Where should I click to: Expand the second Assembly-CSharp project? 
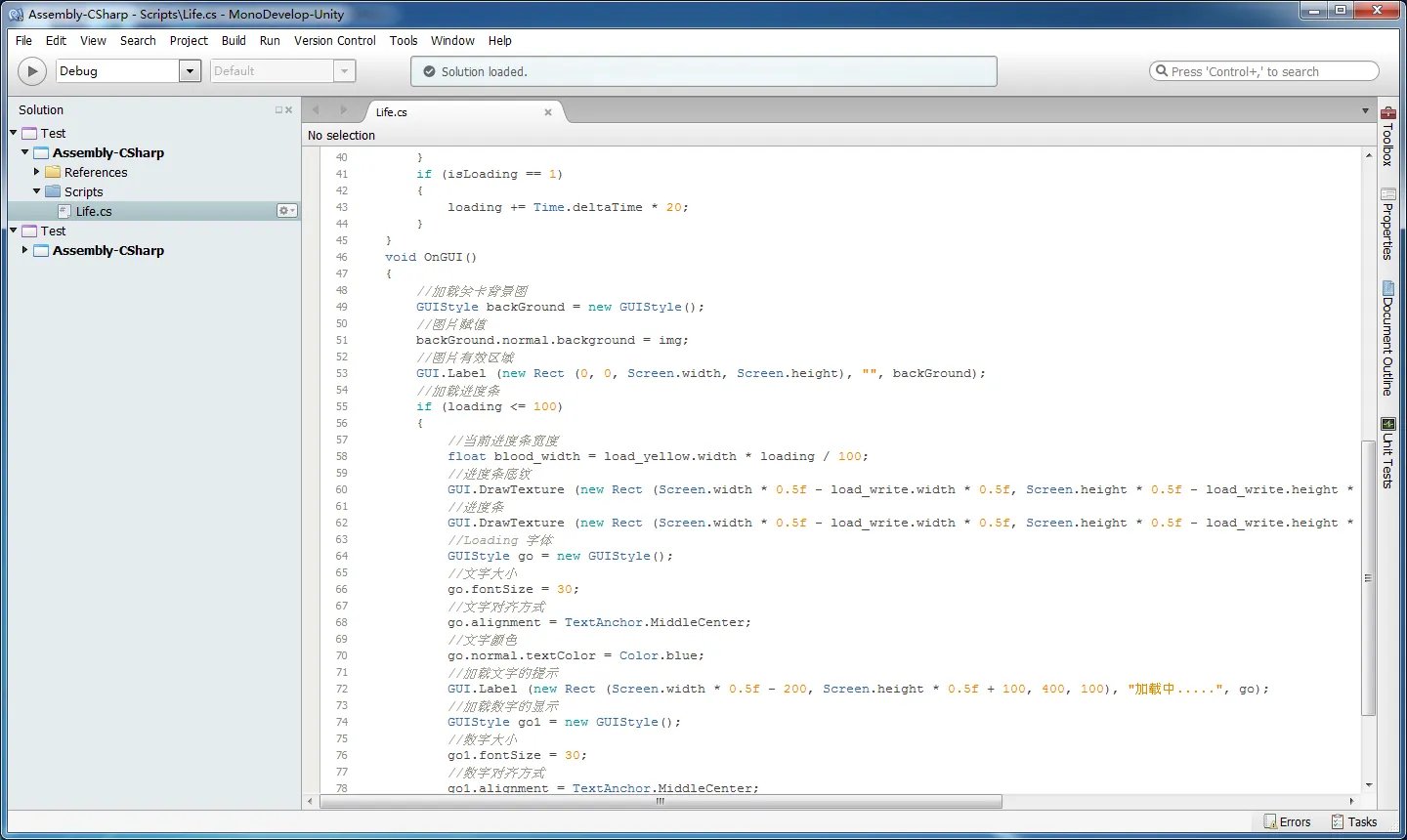click(25, 250)
